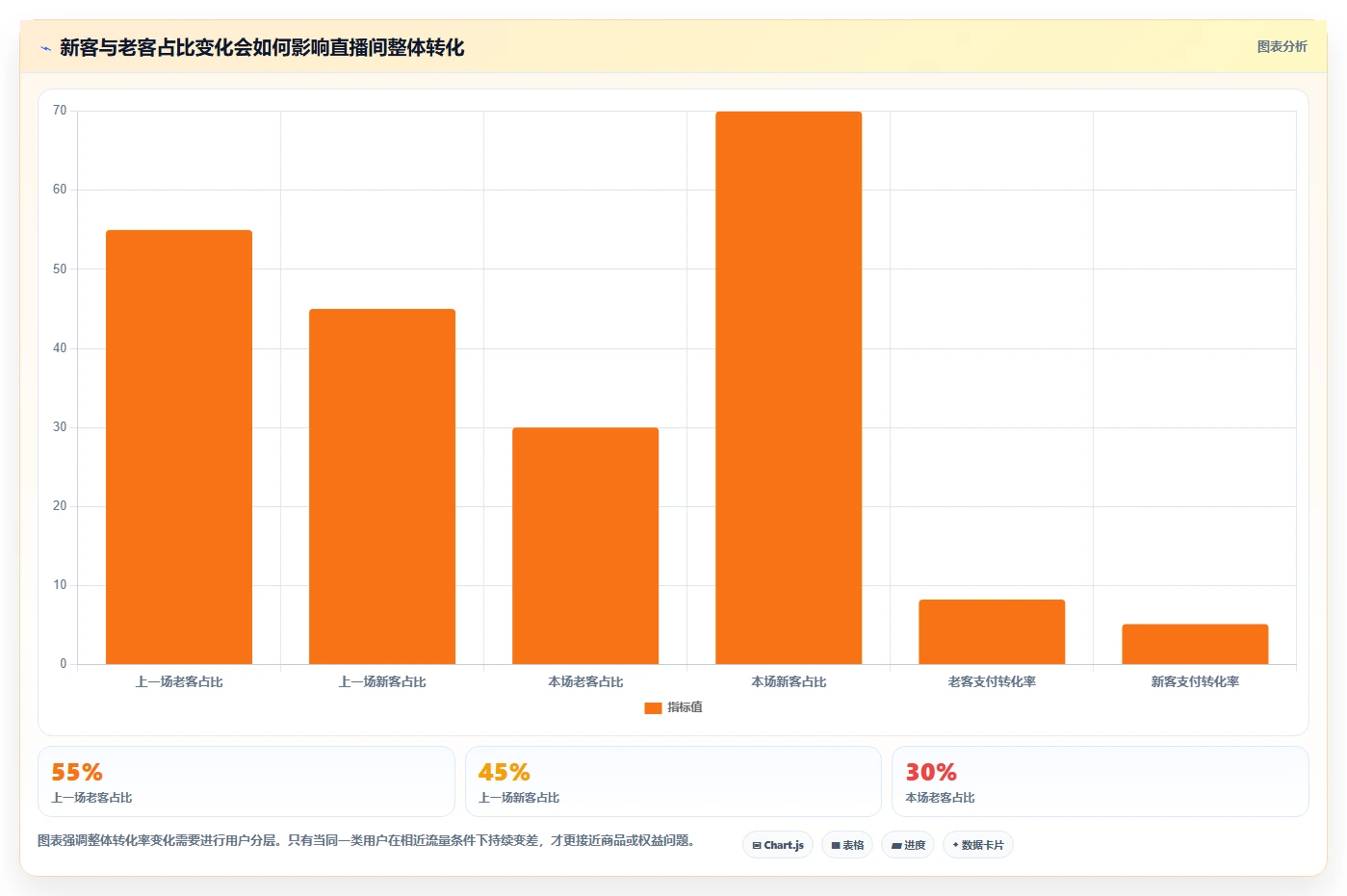Click the x-axis label 本场新客占比
The width and height of the screenshot is (1347, 896).
(x=789, y=681)
